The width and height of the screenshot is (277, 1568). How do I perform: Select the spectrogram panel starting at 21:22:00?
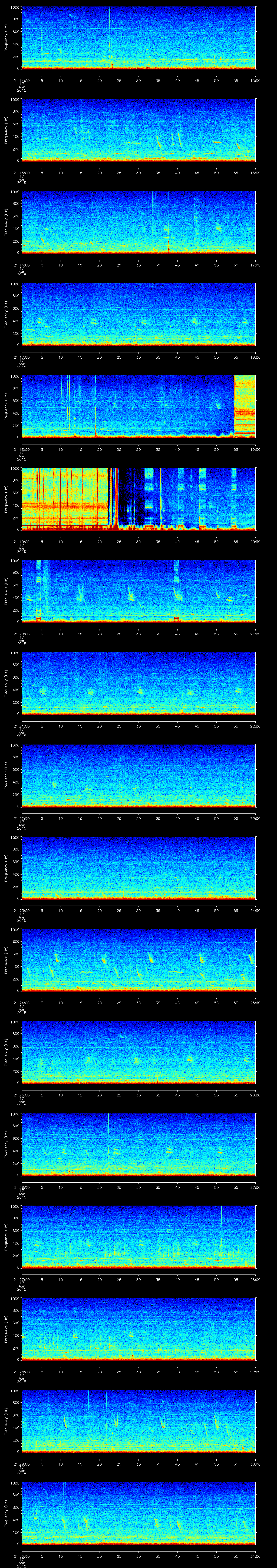138,775
